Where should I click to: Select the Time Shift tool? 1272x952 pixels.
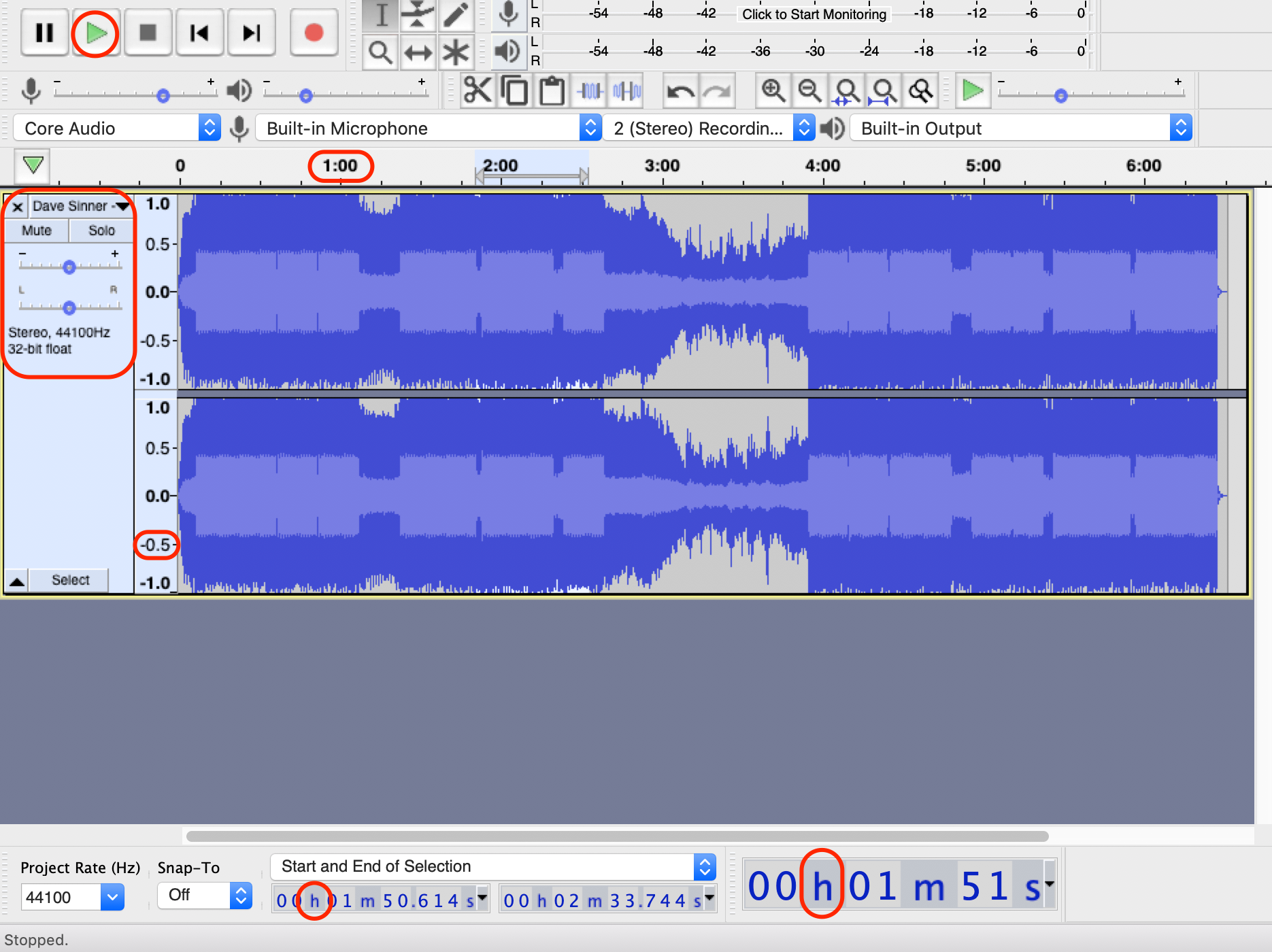pyautogui.click(x=418, y=52)
